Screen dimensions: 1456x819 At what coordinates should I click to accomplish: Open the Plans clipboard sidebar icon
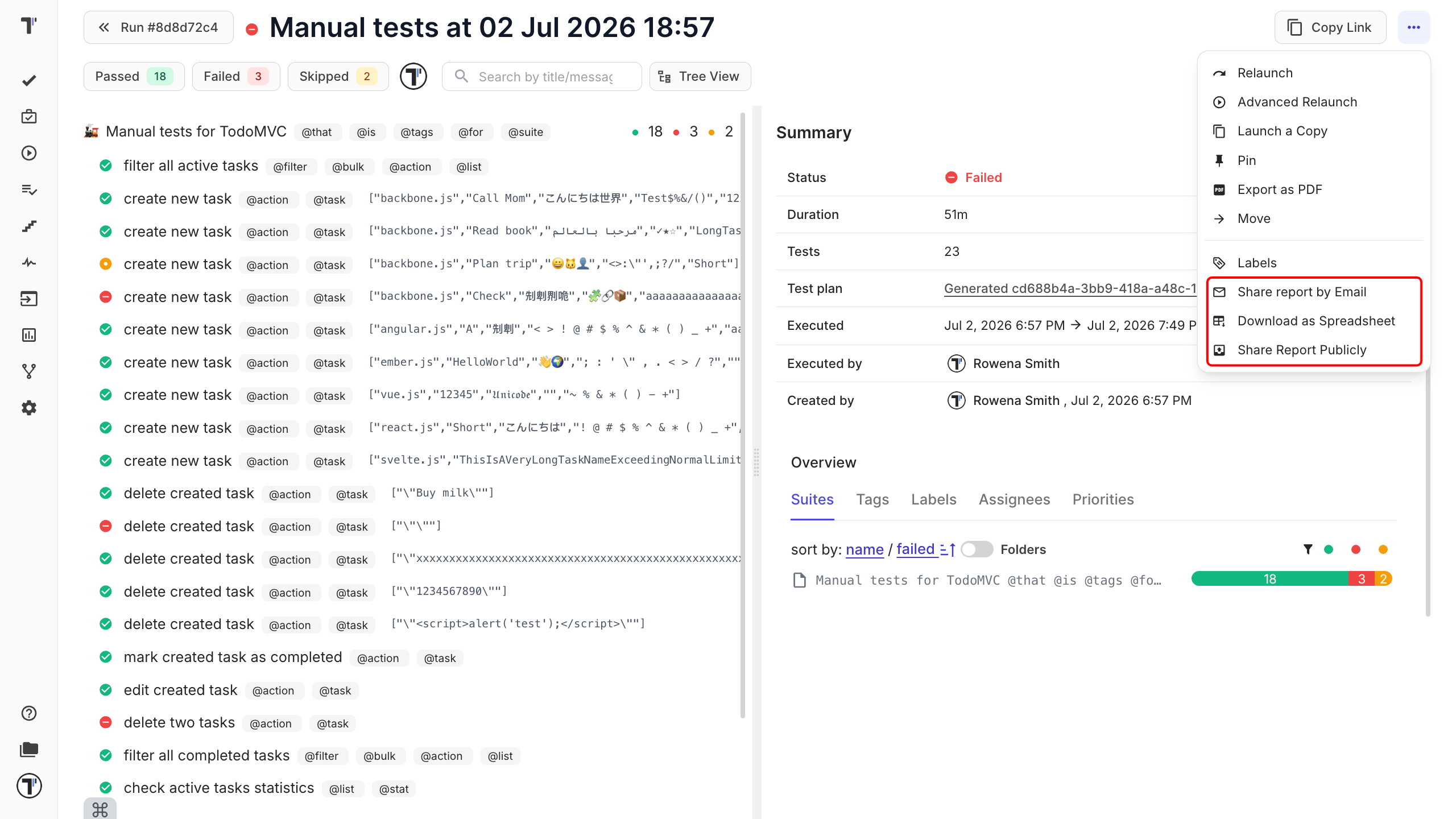pyautogui.click(x=29, y=117)
